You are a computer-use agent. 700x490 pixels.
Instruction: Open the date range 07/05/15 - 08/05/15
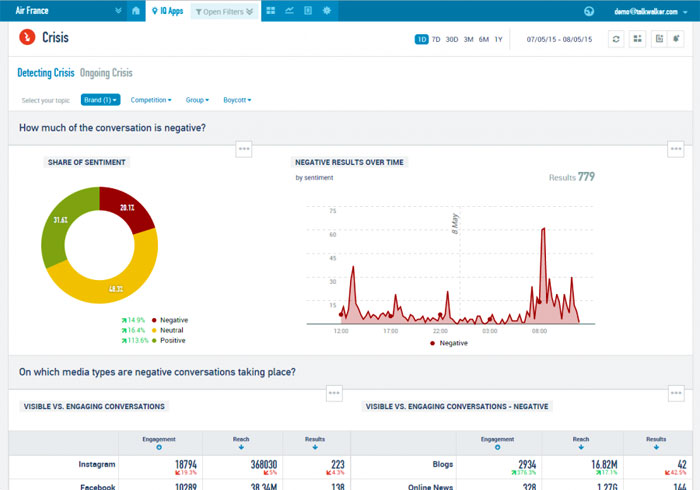click(x=559, y=39)
